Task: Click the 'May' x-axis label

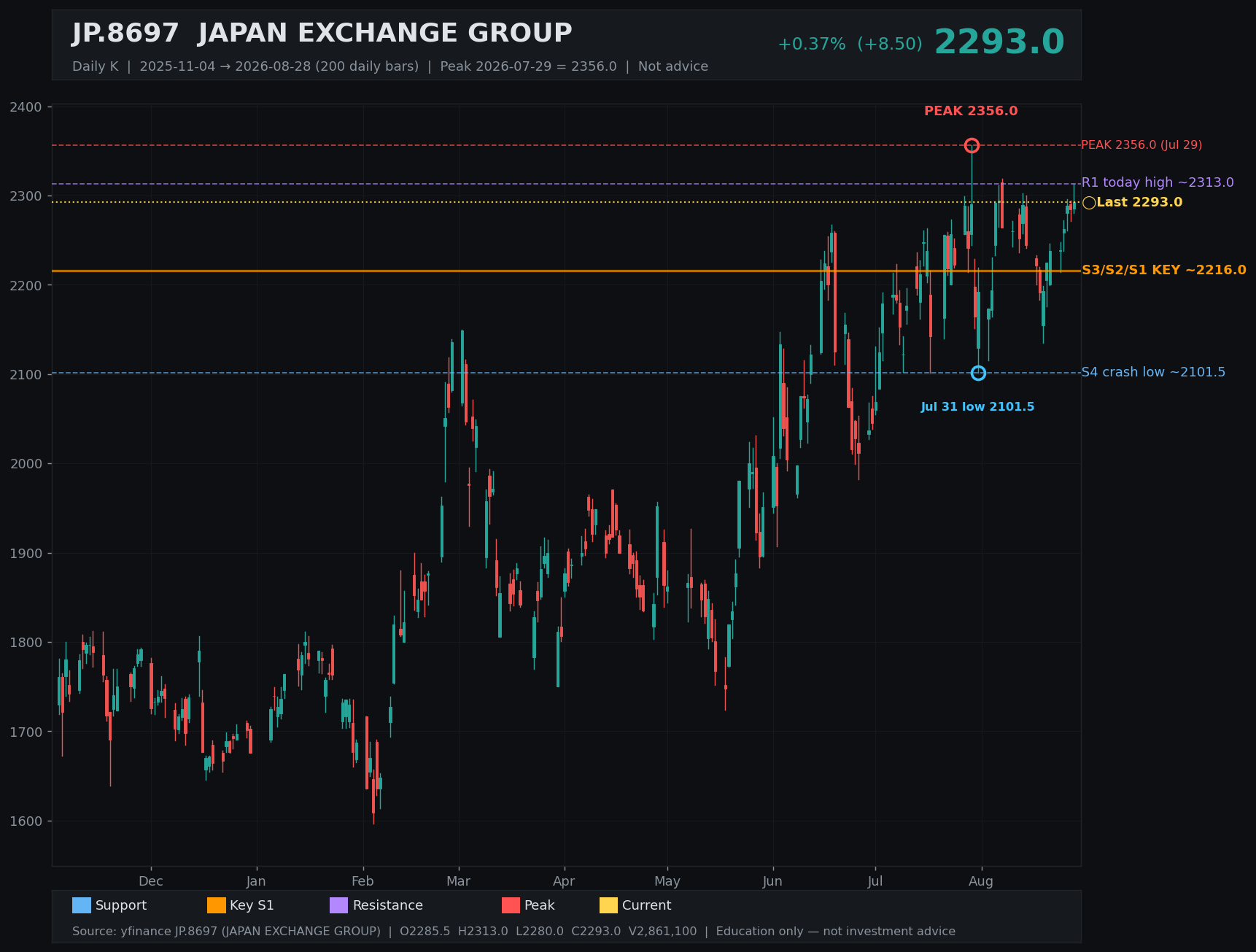Action: point(667,881)
